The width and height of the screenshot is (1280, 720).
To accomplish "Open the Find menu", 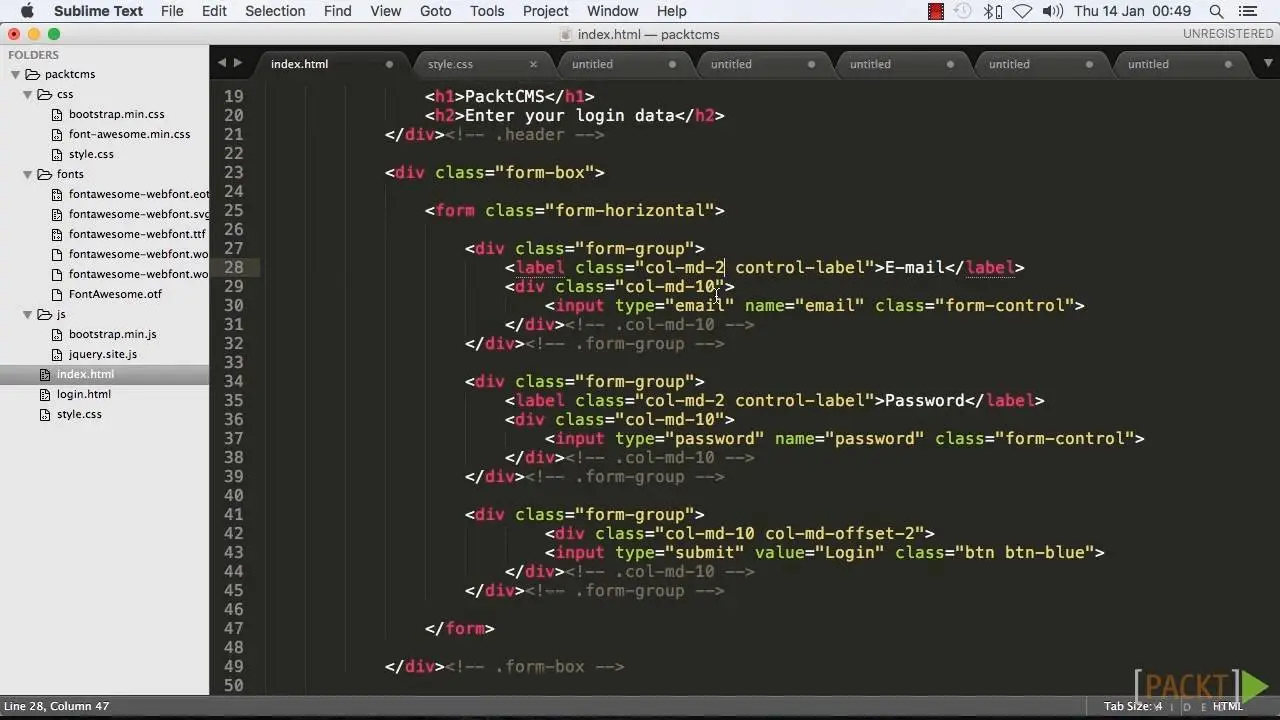I will pos(338,11).
